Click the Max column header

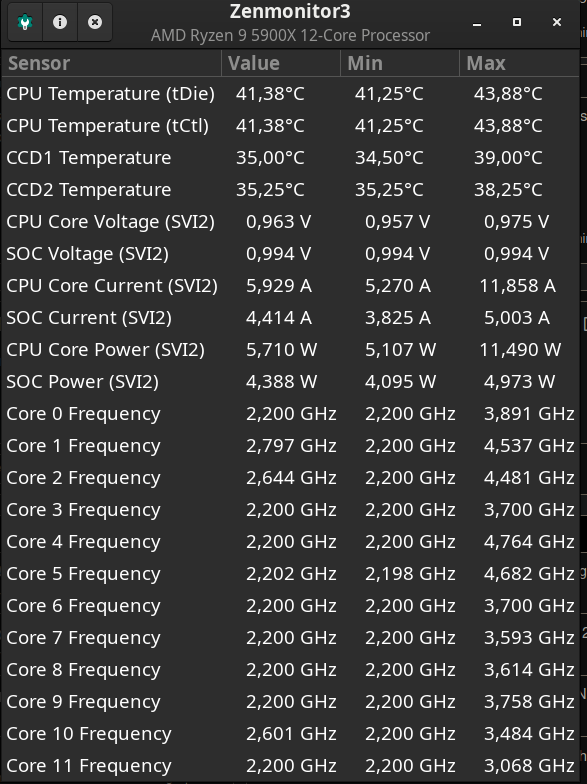point(519,63)
